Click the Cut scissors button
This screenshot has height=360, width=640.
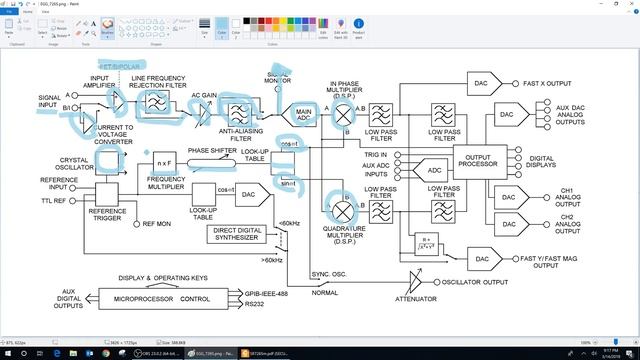(x=24, y=21)
